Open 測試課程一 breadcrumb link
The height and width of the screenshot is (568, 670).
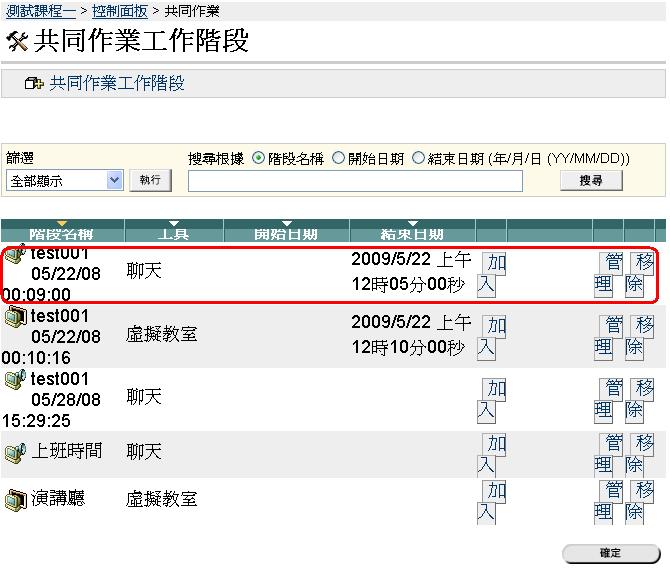(x=40, y=10)
